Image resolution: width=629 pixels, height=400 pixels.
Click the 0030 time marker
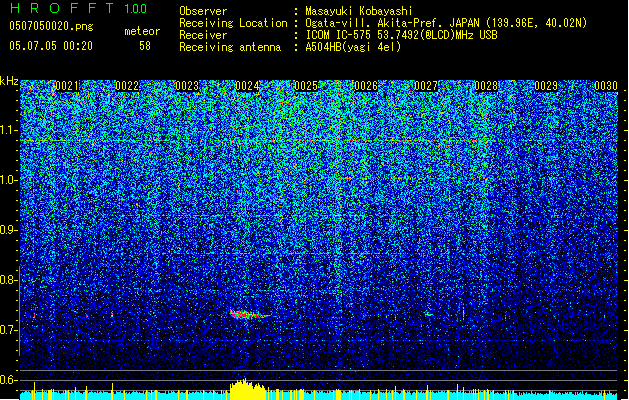(606, 86)
